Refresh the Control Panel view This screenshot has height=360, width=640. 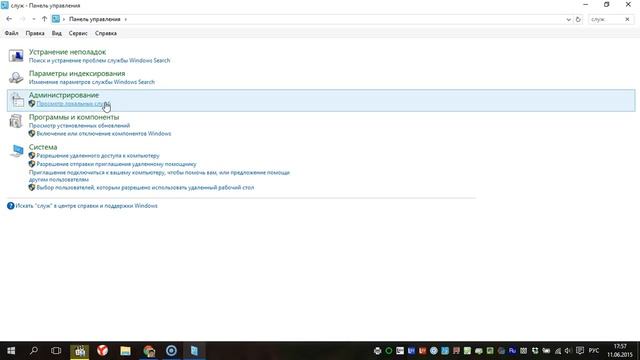[578, 20]
